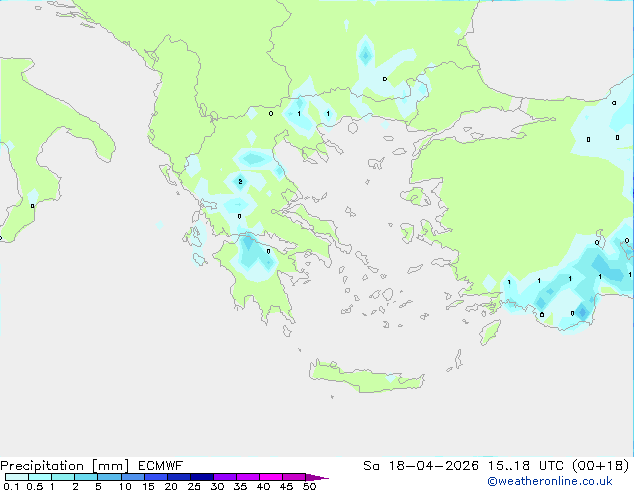This screenshot has width=634, height=490.
Task: Click the '[mm]' unit label
Action: [110, 466]
